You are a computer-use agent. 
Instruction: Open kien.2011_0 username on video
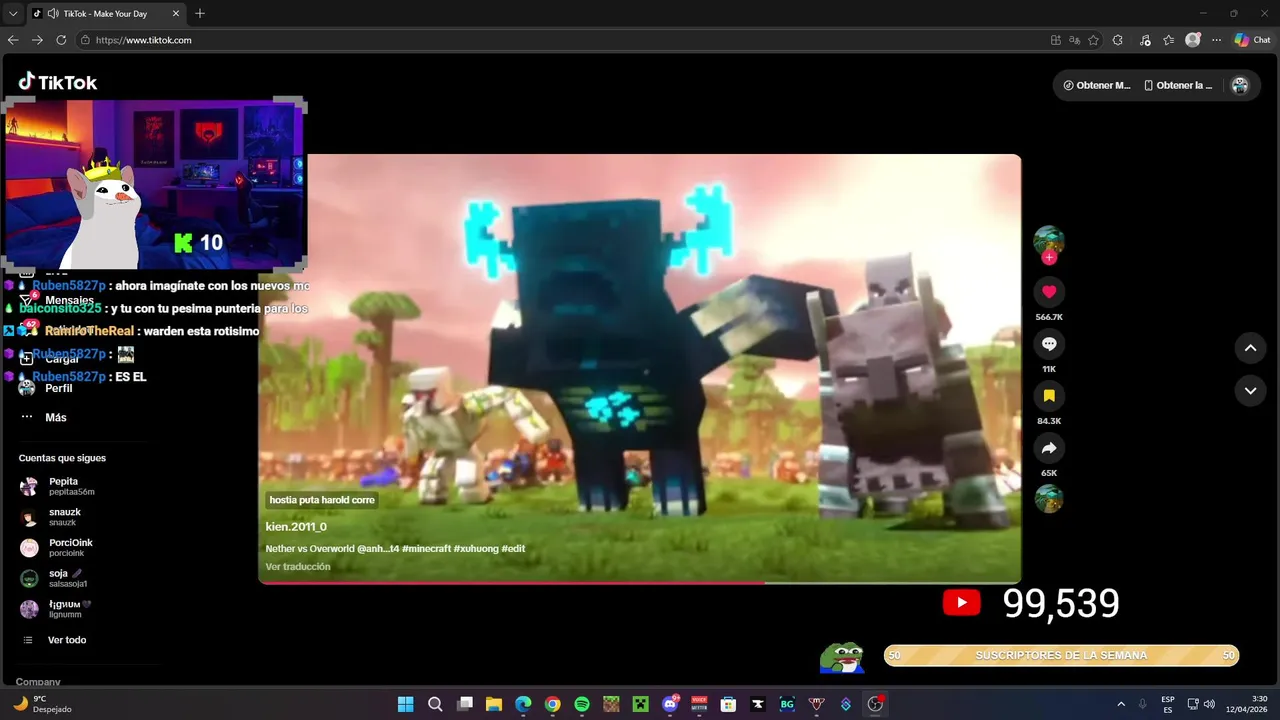click(296, 527)
